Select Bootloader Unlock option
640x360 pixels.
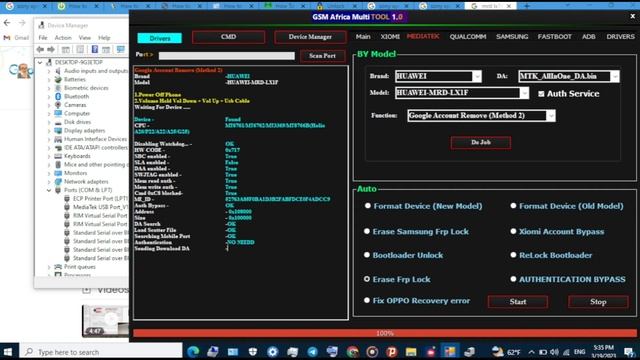point(367,255)
